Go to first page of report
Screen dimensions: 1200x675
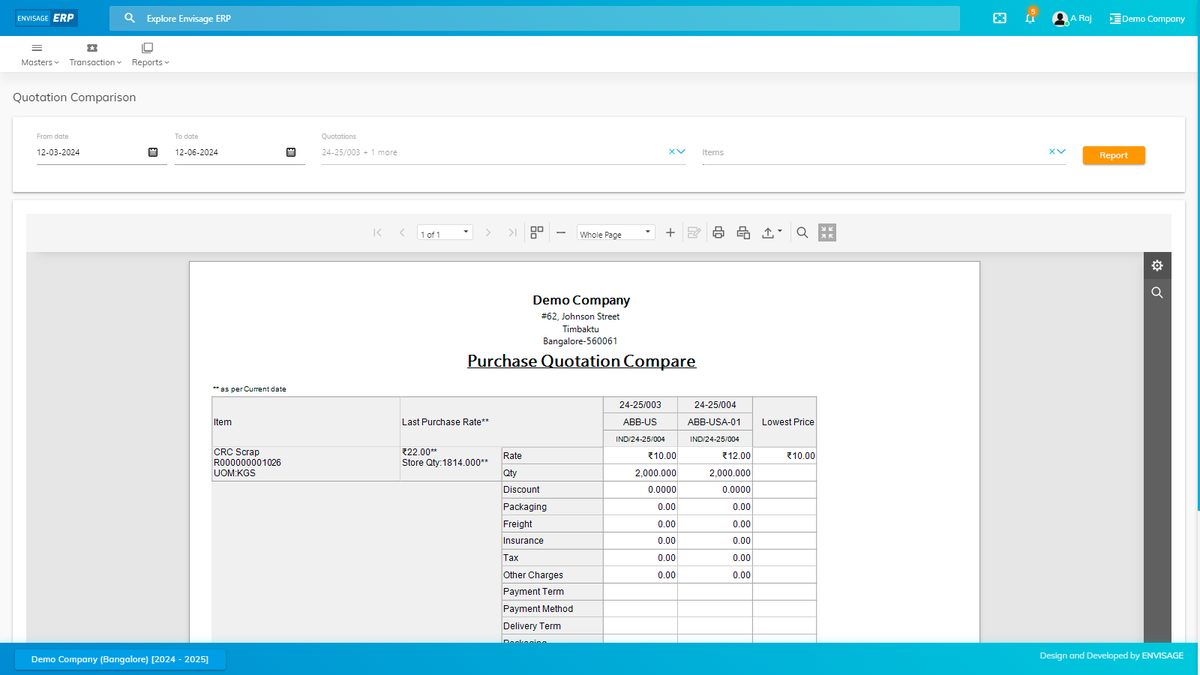(377, 232)
